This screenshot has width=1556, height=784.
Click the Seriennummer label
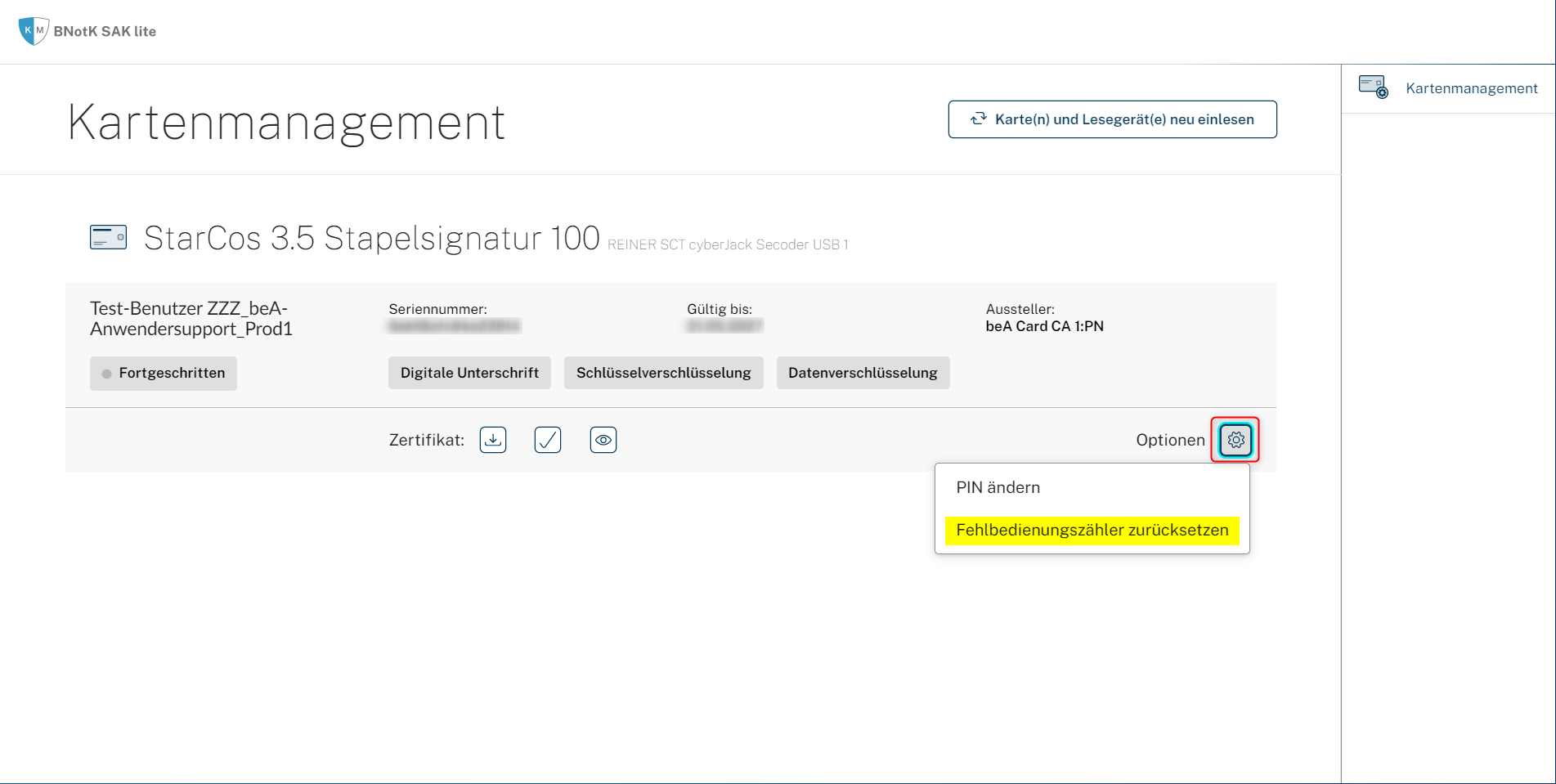tap(437, 309)
